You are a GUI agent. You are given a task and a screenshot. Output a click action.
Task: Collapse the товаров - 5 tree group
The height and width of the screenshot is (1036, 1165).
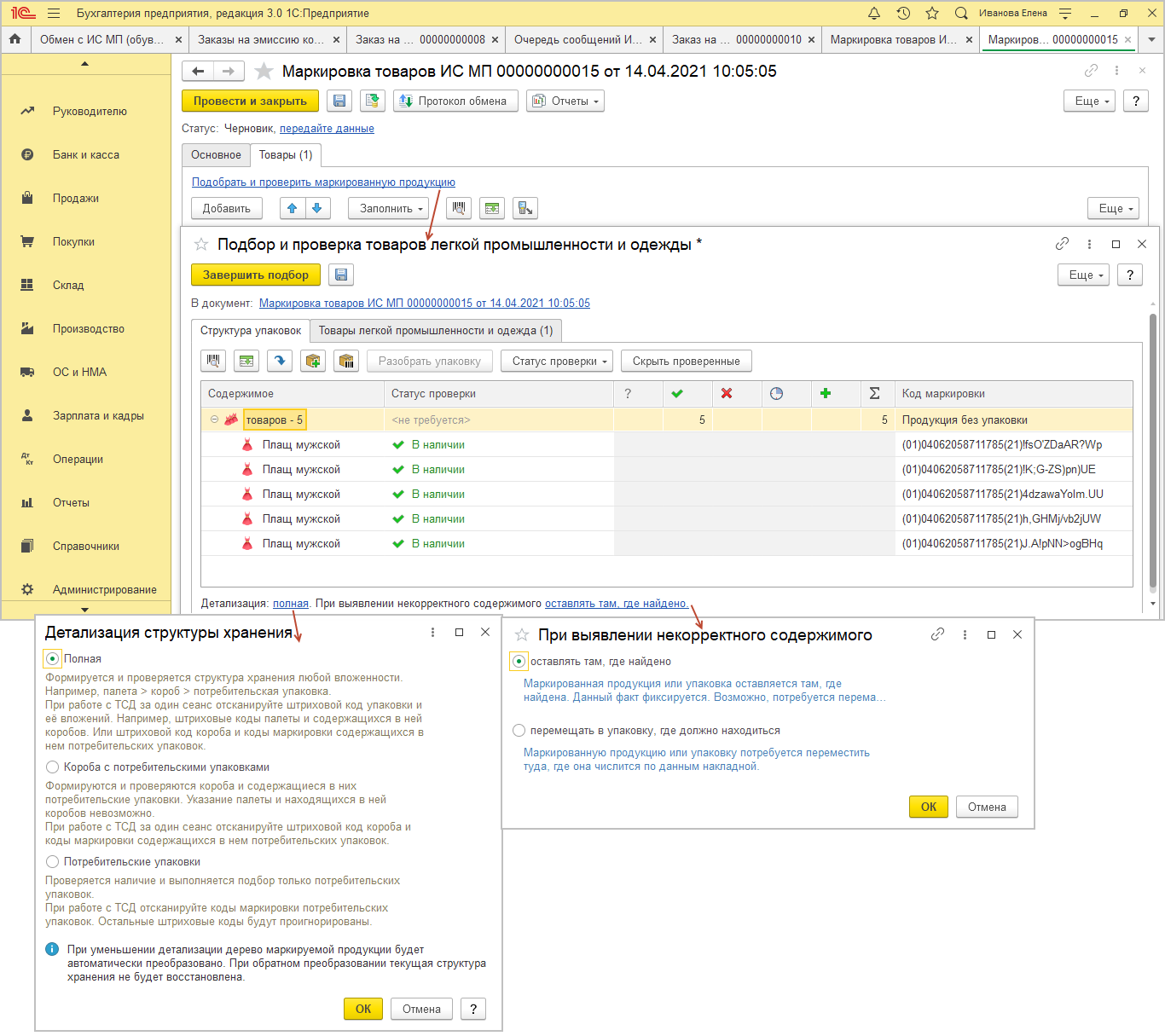214,420
